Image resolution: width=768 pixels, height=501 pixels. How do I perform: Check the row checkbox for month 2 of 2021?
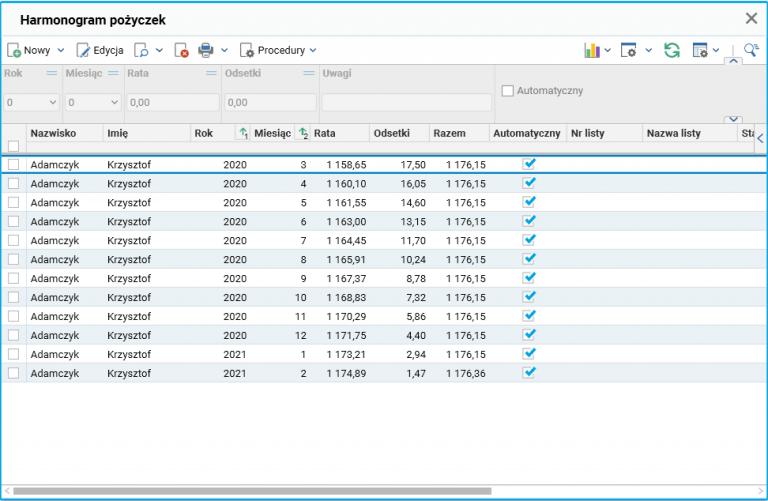pyautogui.click(x=14, y=373)
